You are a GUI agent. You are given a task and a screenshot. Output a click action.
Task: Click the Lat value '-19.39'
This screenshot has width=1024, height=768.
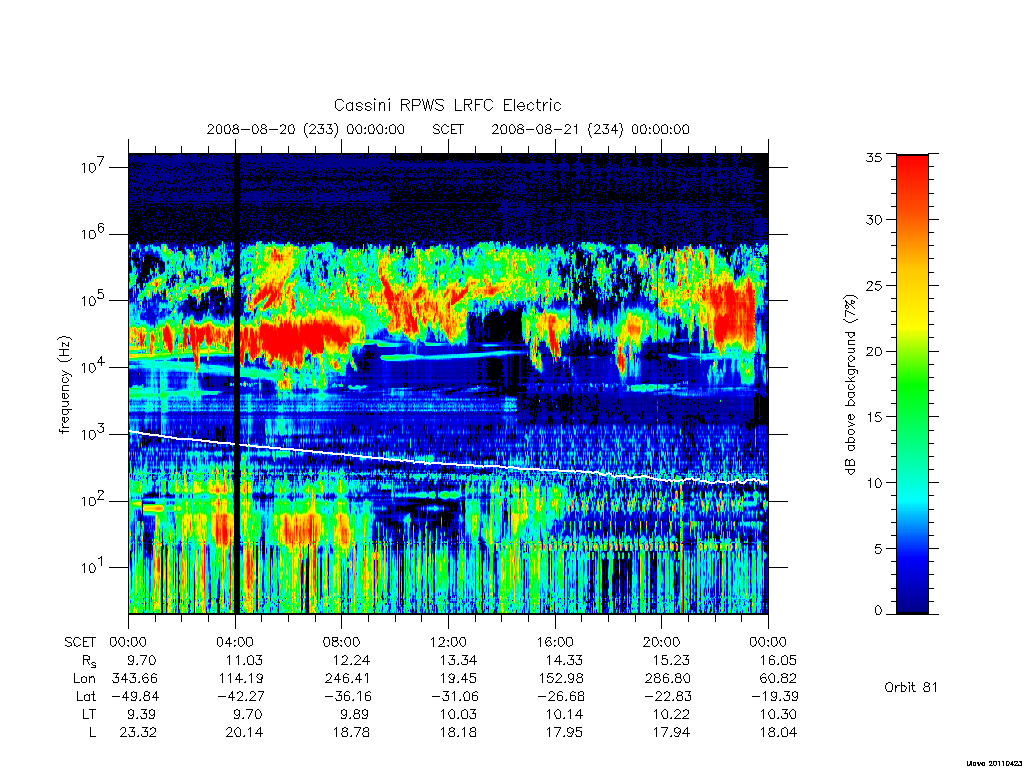(x=775, y=697)
